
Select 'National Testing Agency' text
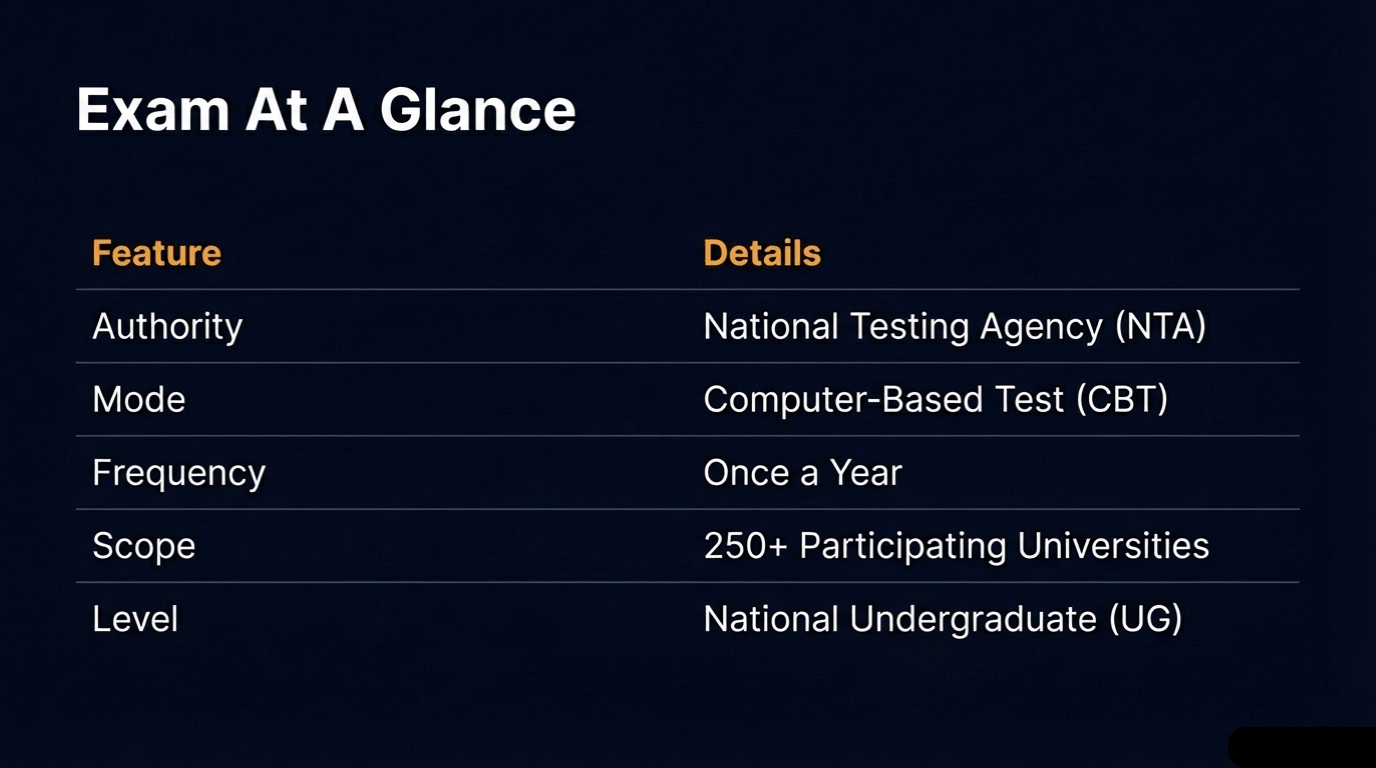click(x=903, y=327)
